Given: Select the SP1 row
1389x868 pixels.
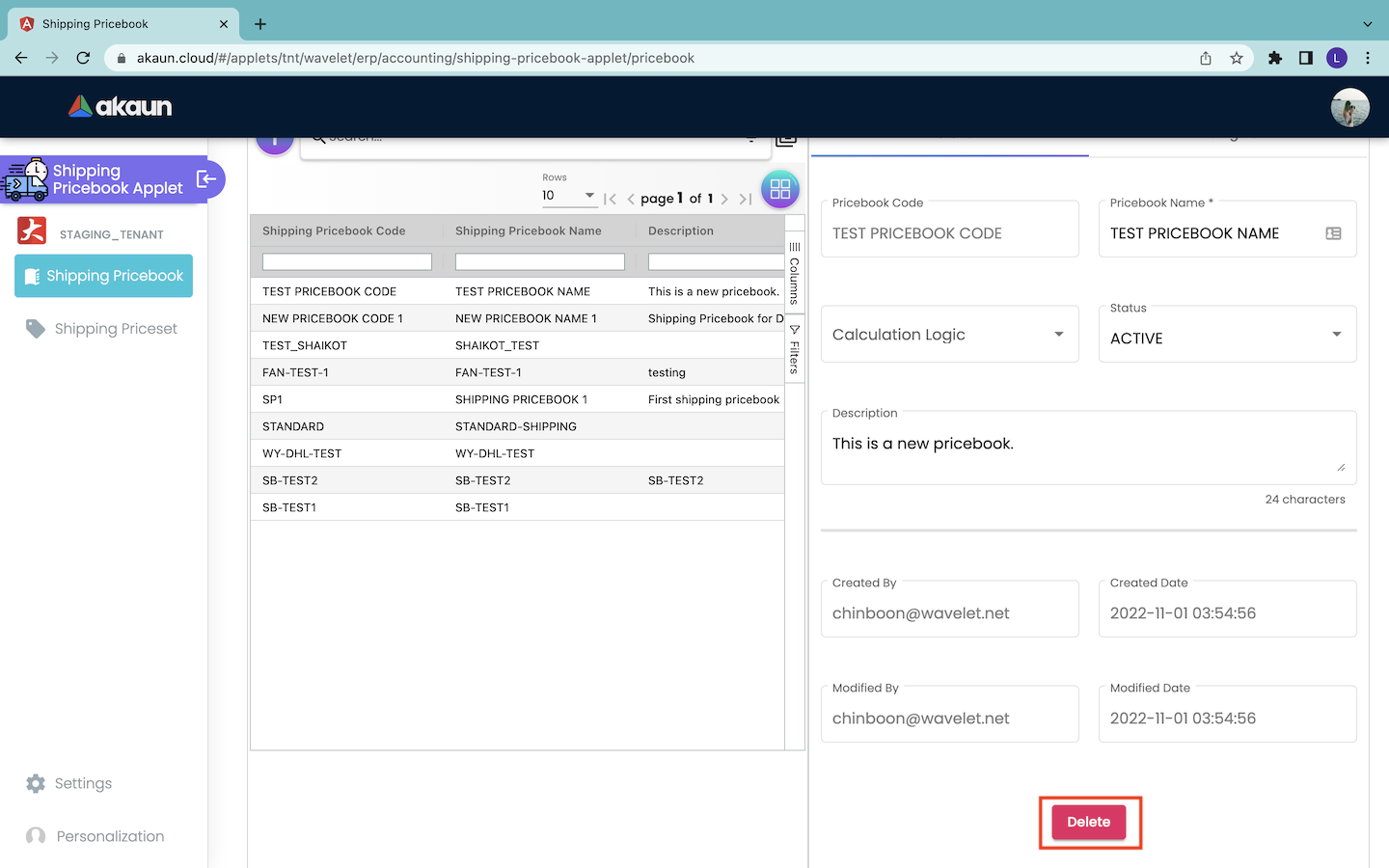Looking at the screenshot, I should 517,399.
